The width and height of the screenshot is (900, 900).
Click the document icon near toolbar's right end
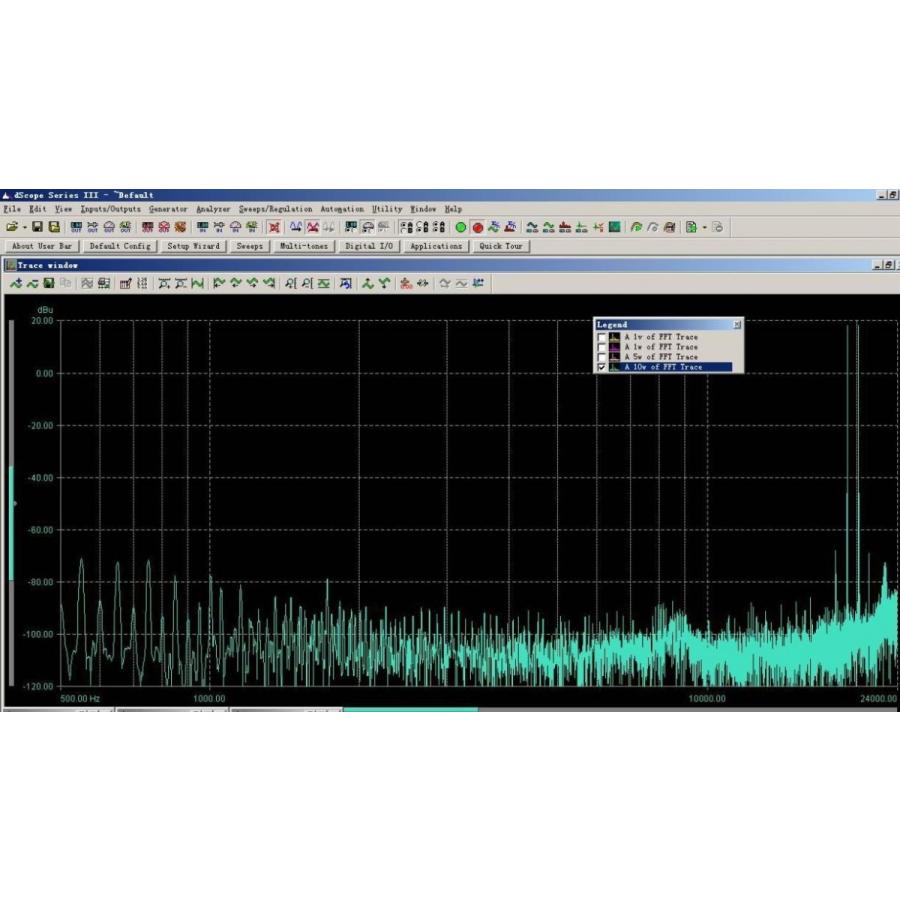pos(691,228)
